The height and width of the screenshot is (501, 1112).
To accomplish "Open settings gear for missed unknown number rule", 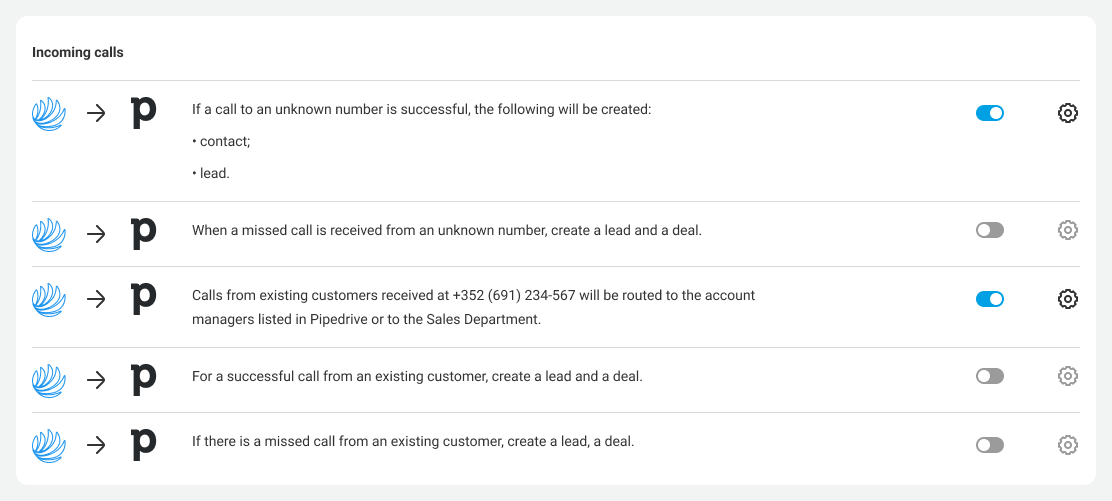I will (1067, 230).
